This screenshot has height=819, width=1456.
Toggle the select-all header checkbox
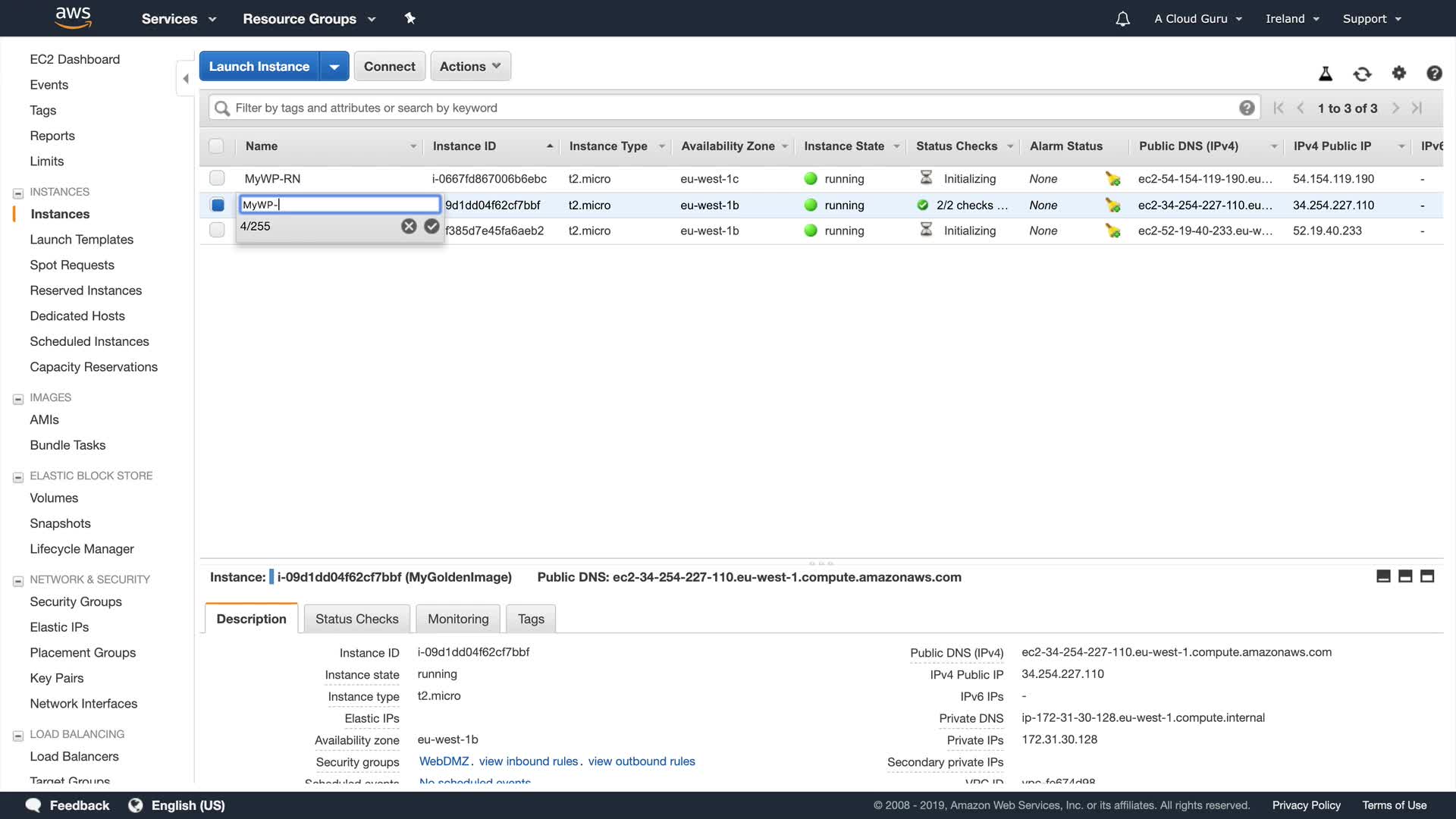click(x=216, y=146)
